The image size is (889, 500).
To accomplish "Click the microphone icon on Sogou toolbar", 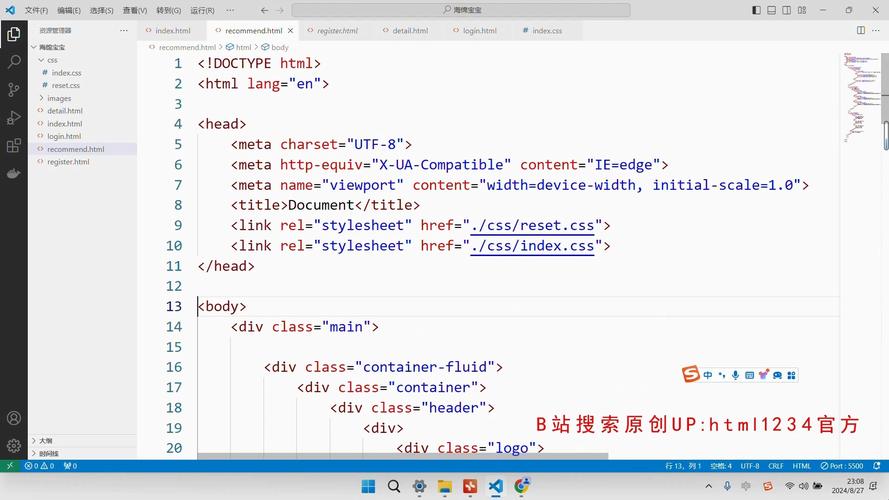I will click(x=735, y=375).
